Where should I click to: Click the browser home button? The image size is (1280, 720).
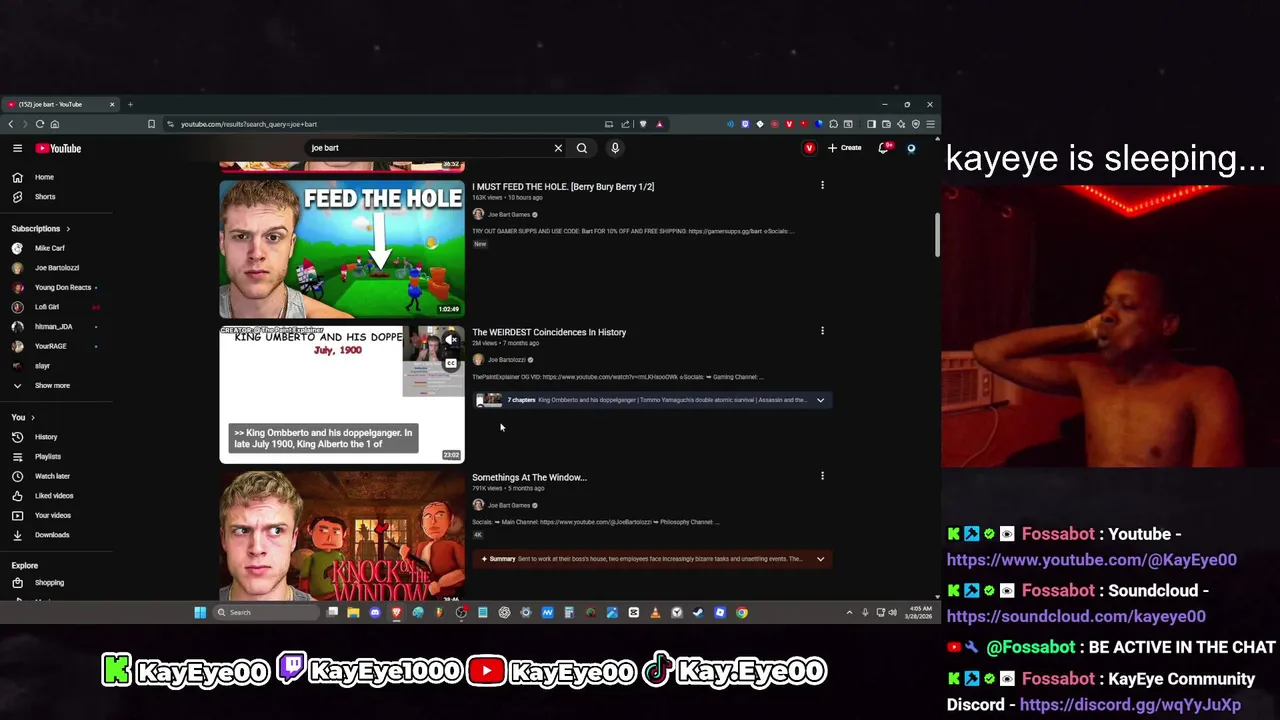tap(55, 124)
